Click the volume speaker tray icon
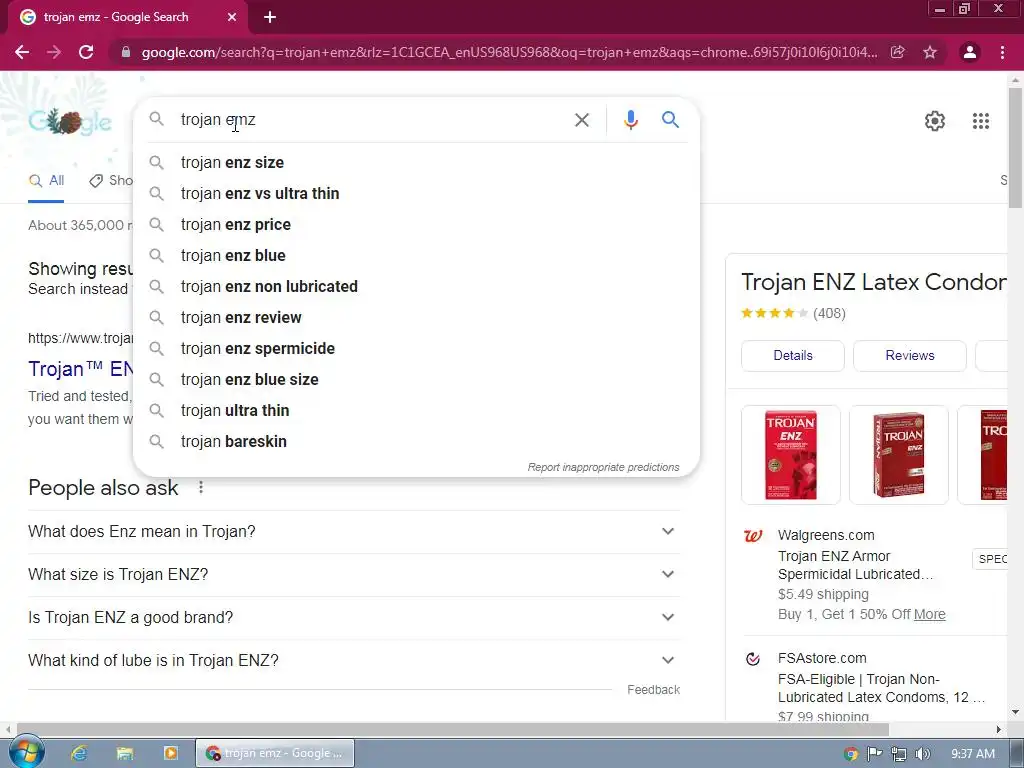Viewport: 1024px width, 768px height. (922, 754)
